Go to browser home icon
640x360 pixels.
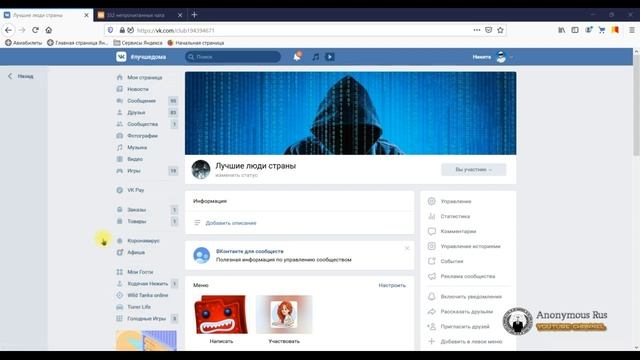[x=49, y=30]
